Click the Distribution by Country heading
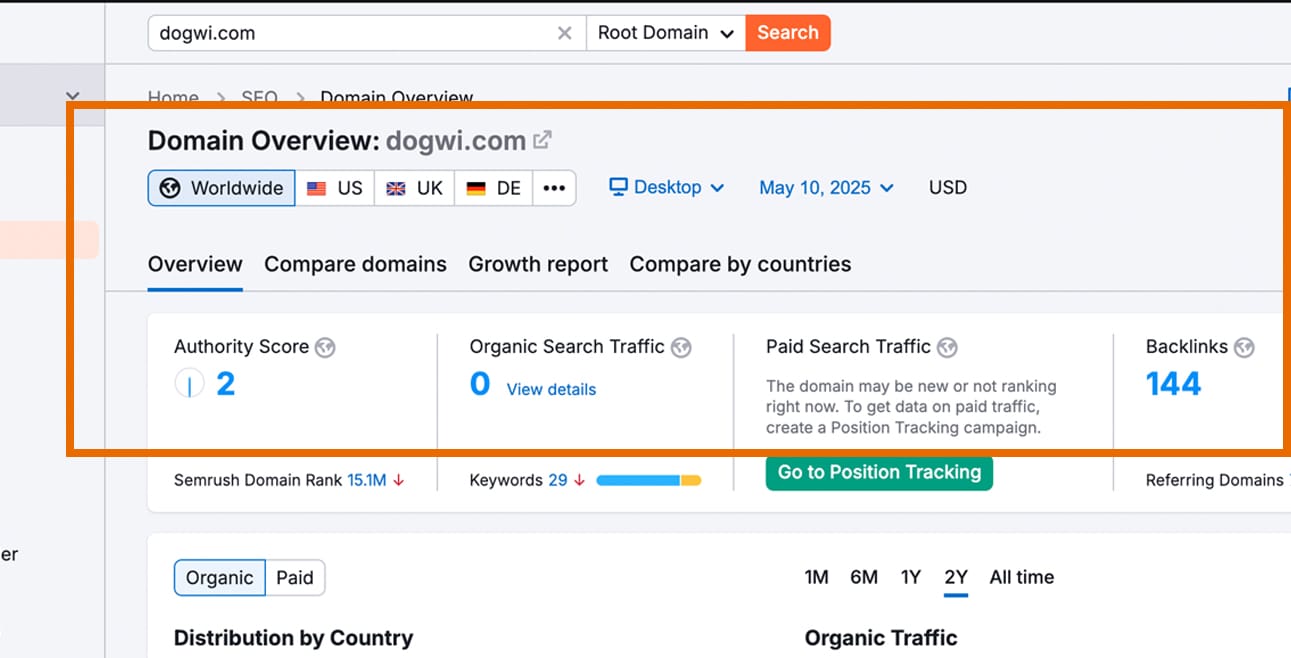 click(x=293, y=638)
